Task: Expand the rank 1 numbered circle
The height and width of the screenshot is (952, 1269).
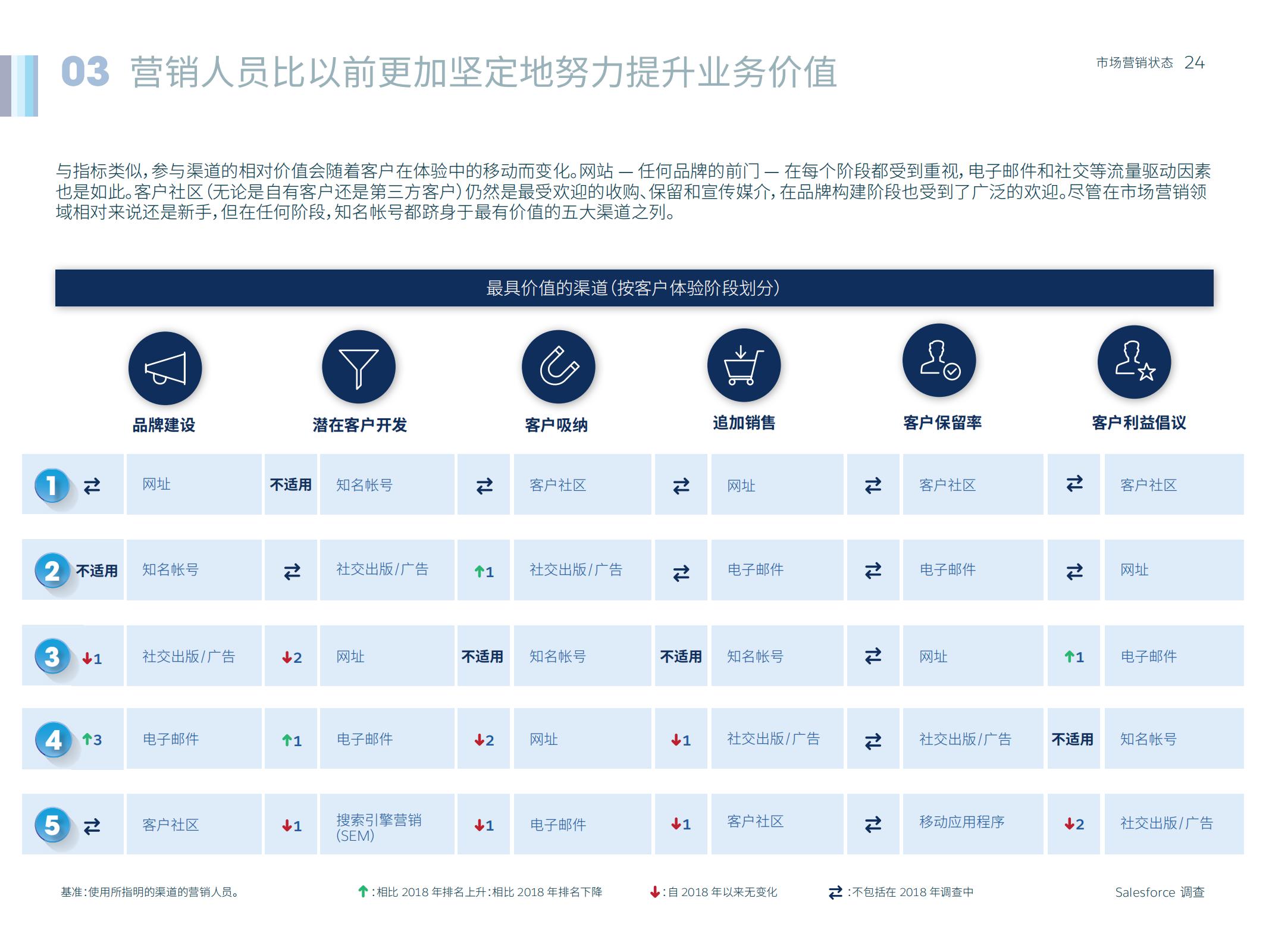Action: 53,485
